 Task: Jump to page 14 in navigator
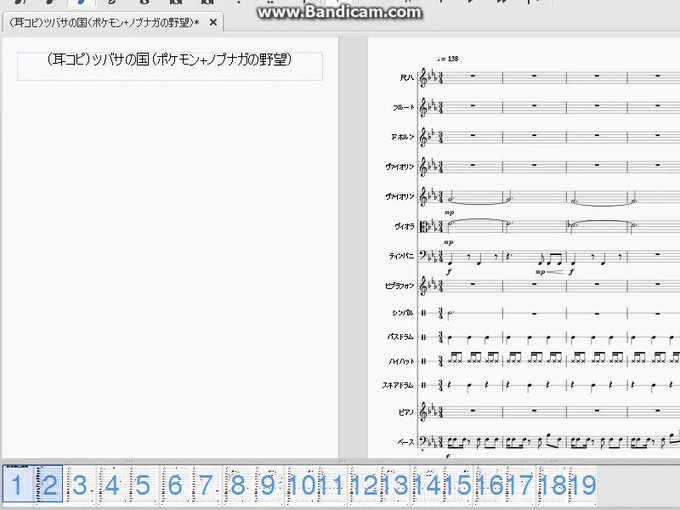pyautogui.click(x=427, y=484)
